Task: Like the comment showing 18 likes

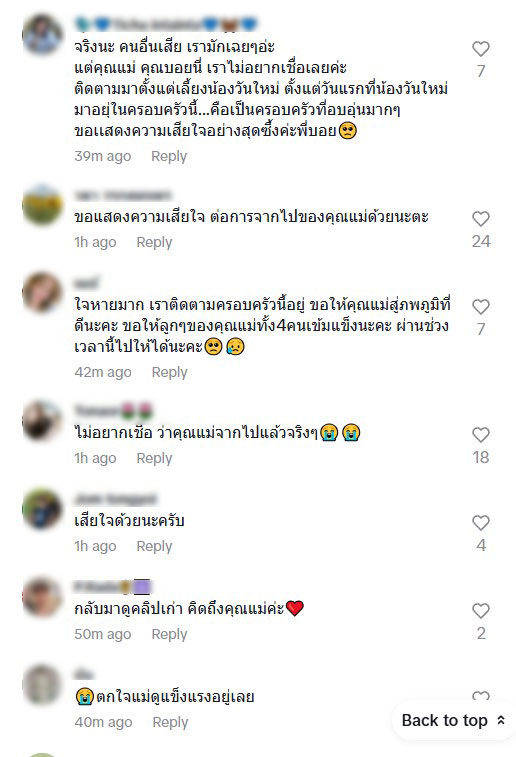Action: 480,435
